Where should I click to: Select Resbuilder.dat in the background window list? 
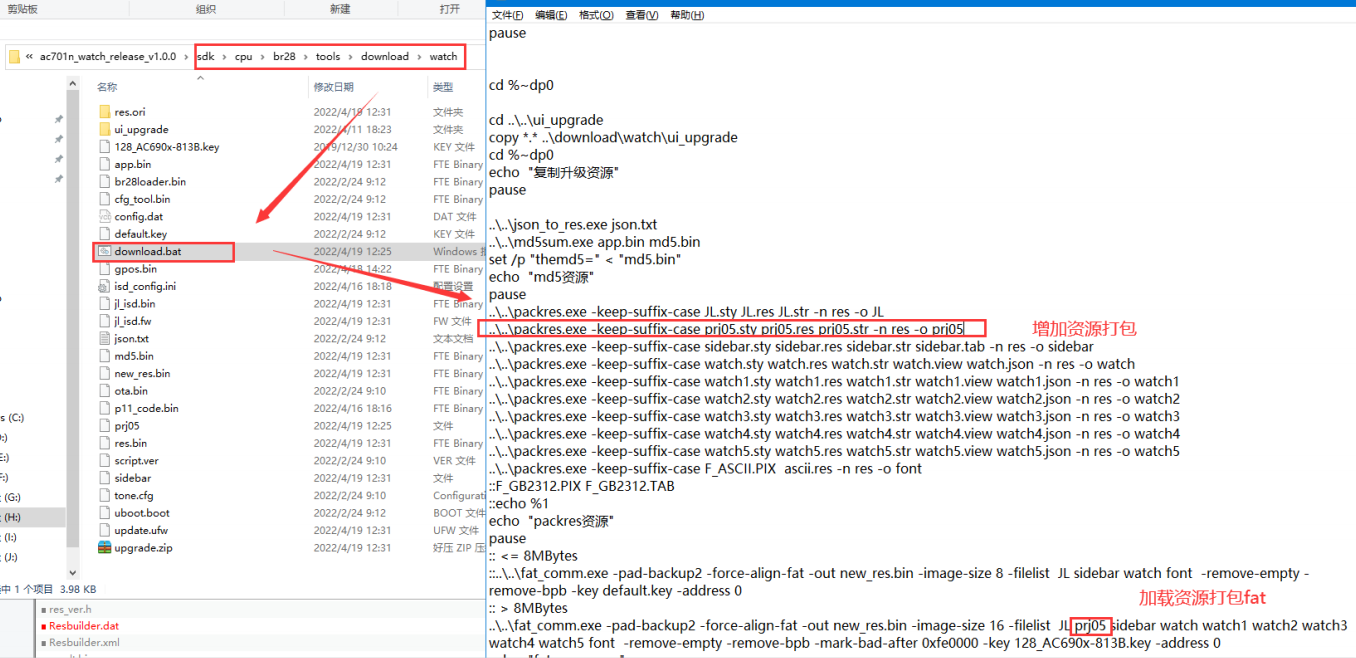84,626
